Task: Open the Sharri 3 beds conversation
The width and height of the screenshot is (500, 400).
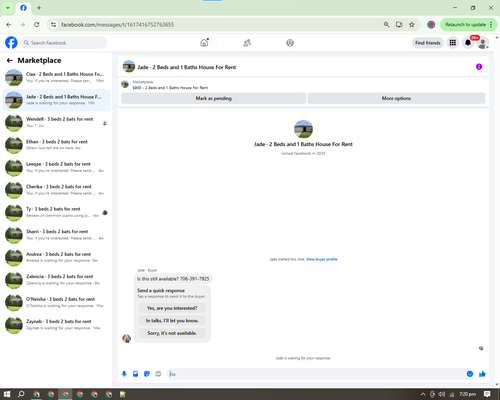Action: [x=56, y=235]
